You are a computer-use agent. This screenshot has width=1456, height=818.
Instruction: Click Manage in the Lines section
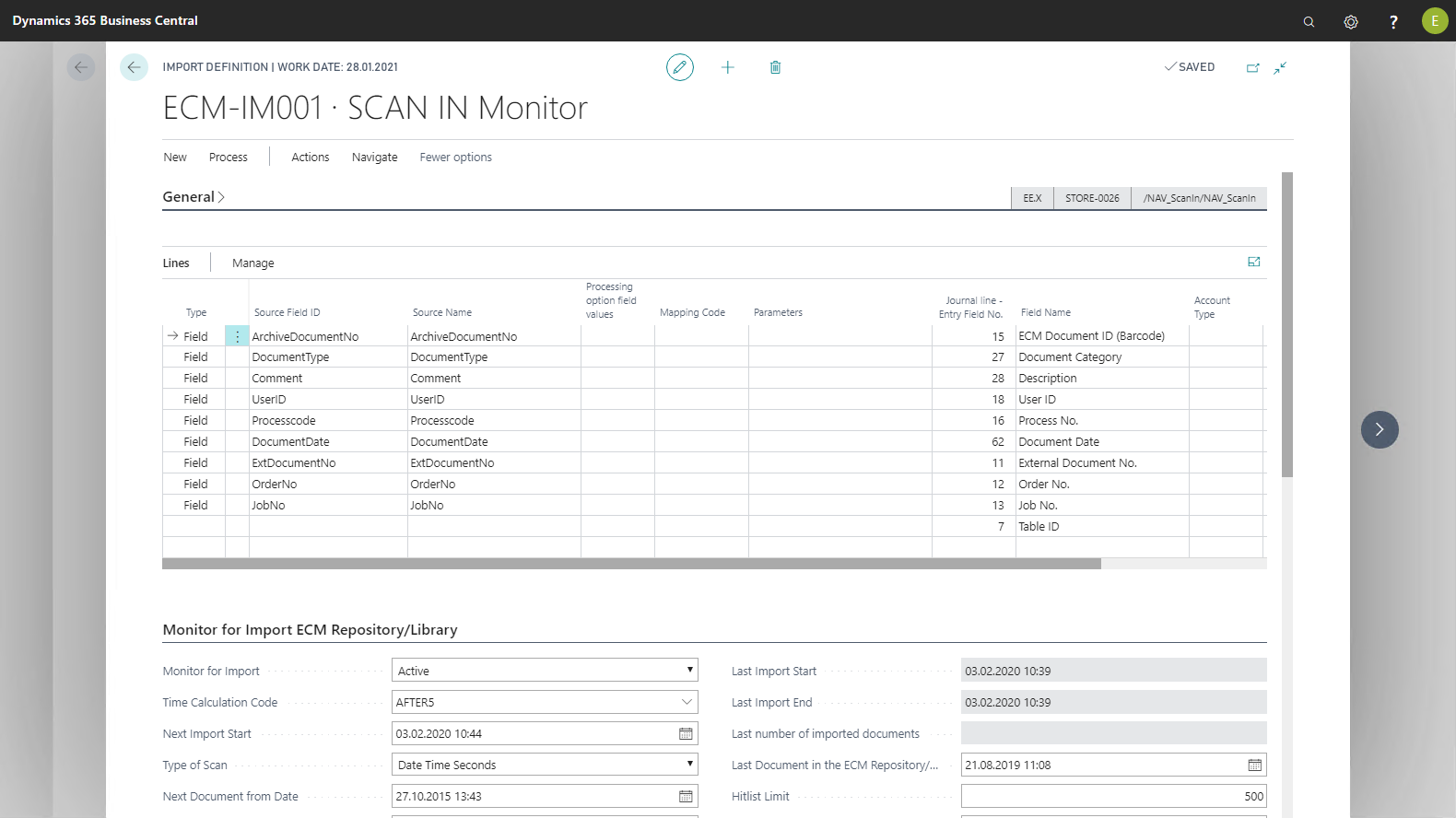(252, 263)
